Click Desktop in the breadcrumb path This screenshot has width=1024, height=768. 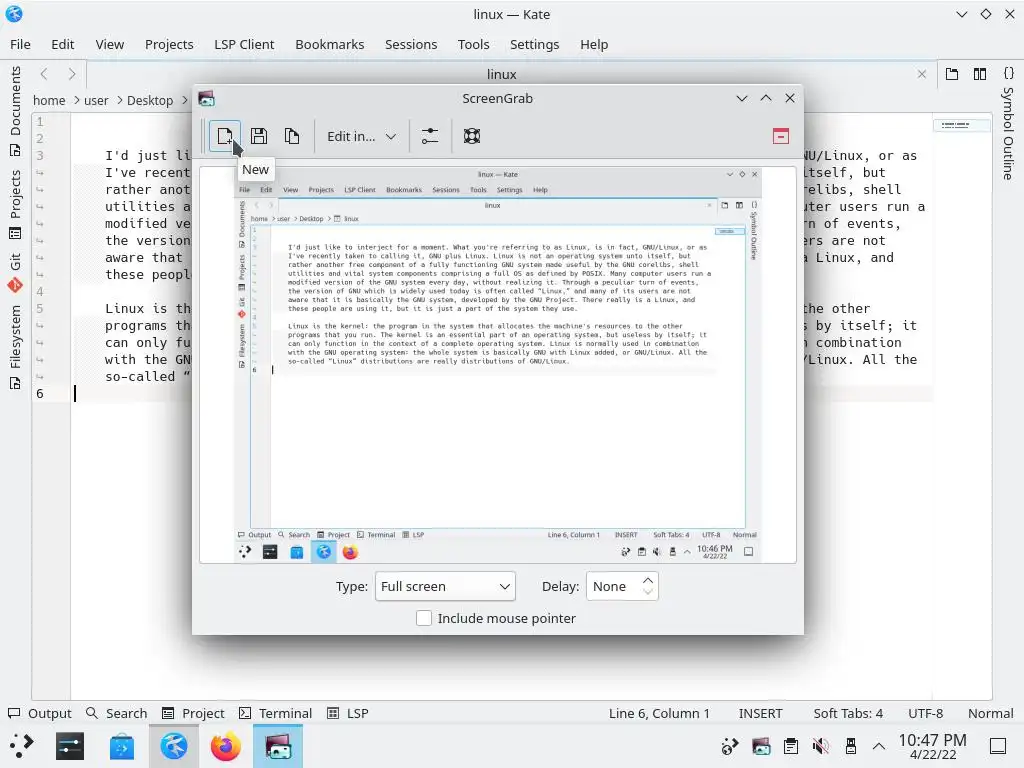[150, 100]
